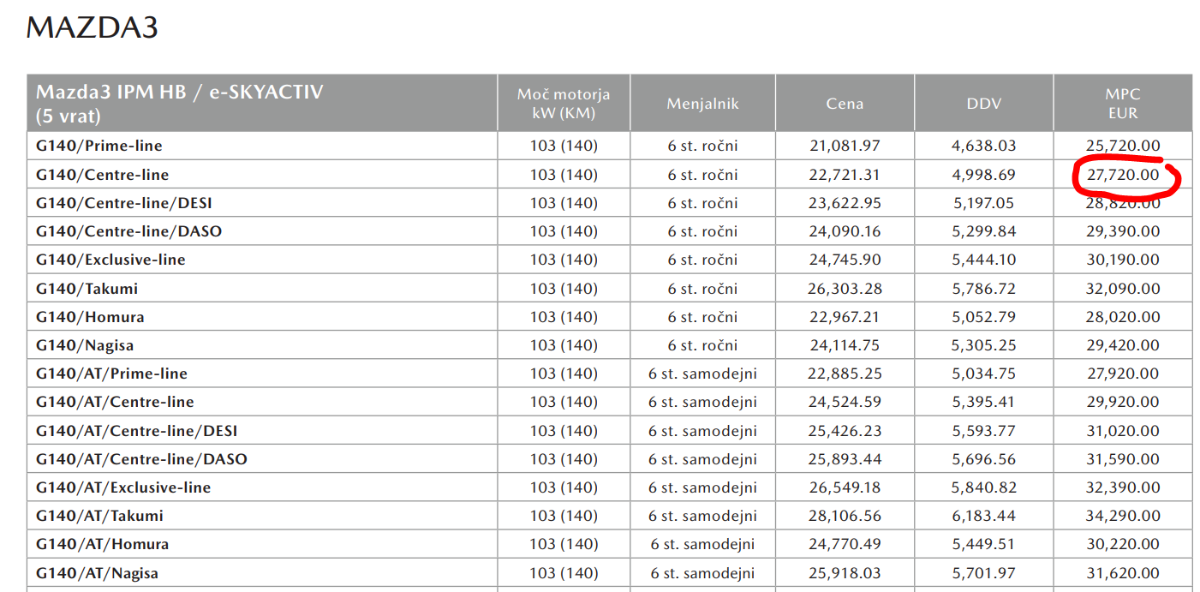The image size is (1200, 592).
Task: Click the Moč motorja kW (KM) header
Action: tap(563, 103)
